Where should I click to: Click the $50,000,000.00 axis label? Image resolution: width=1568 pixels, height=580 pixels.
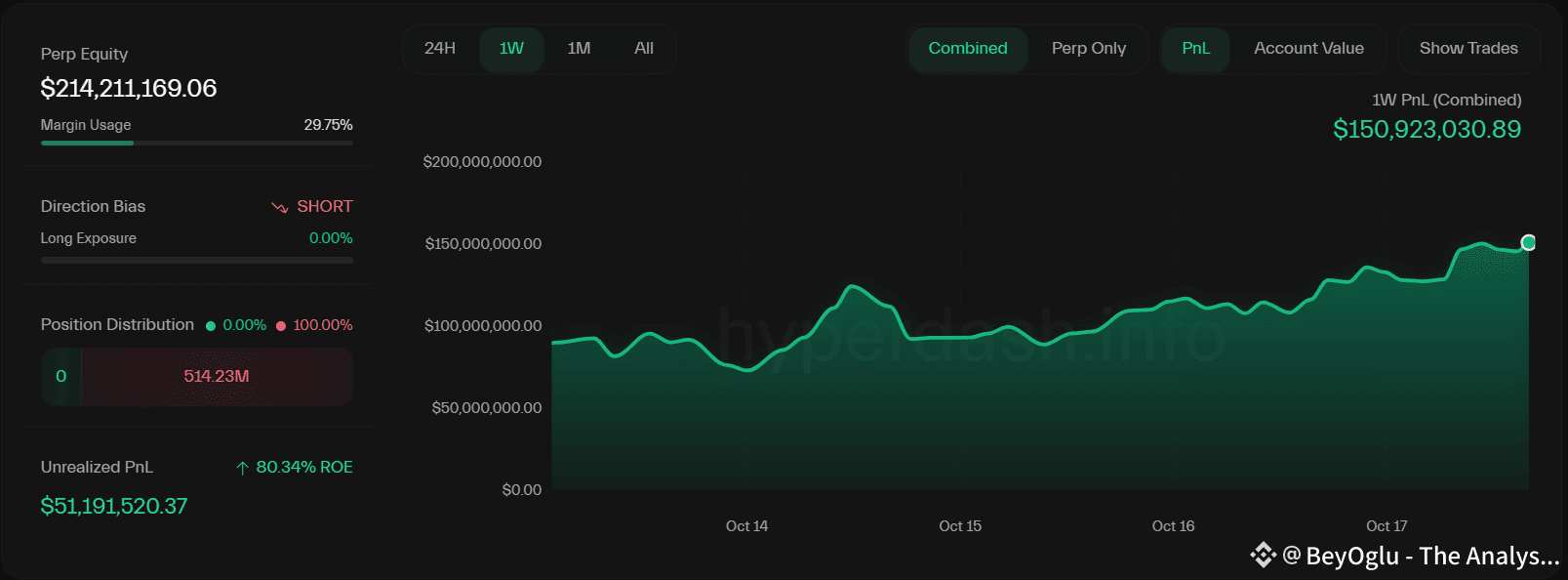pos(487,408)
